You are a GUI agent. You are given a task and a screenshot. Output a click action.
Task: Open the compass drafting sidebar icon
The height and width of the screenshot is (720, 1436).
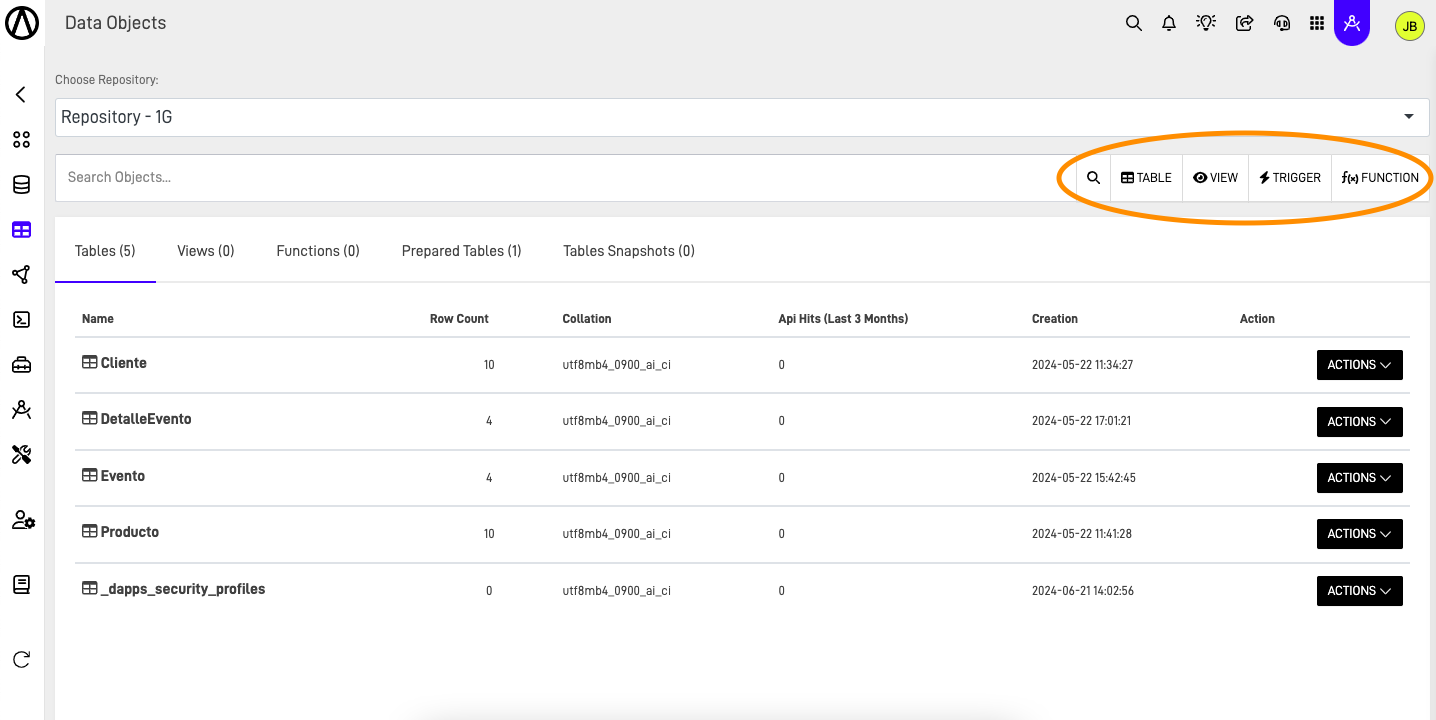pos(21,410)
